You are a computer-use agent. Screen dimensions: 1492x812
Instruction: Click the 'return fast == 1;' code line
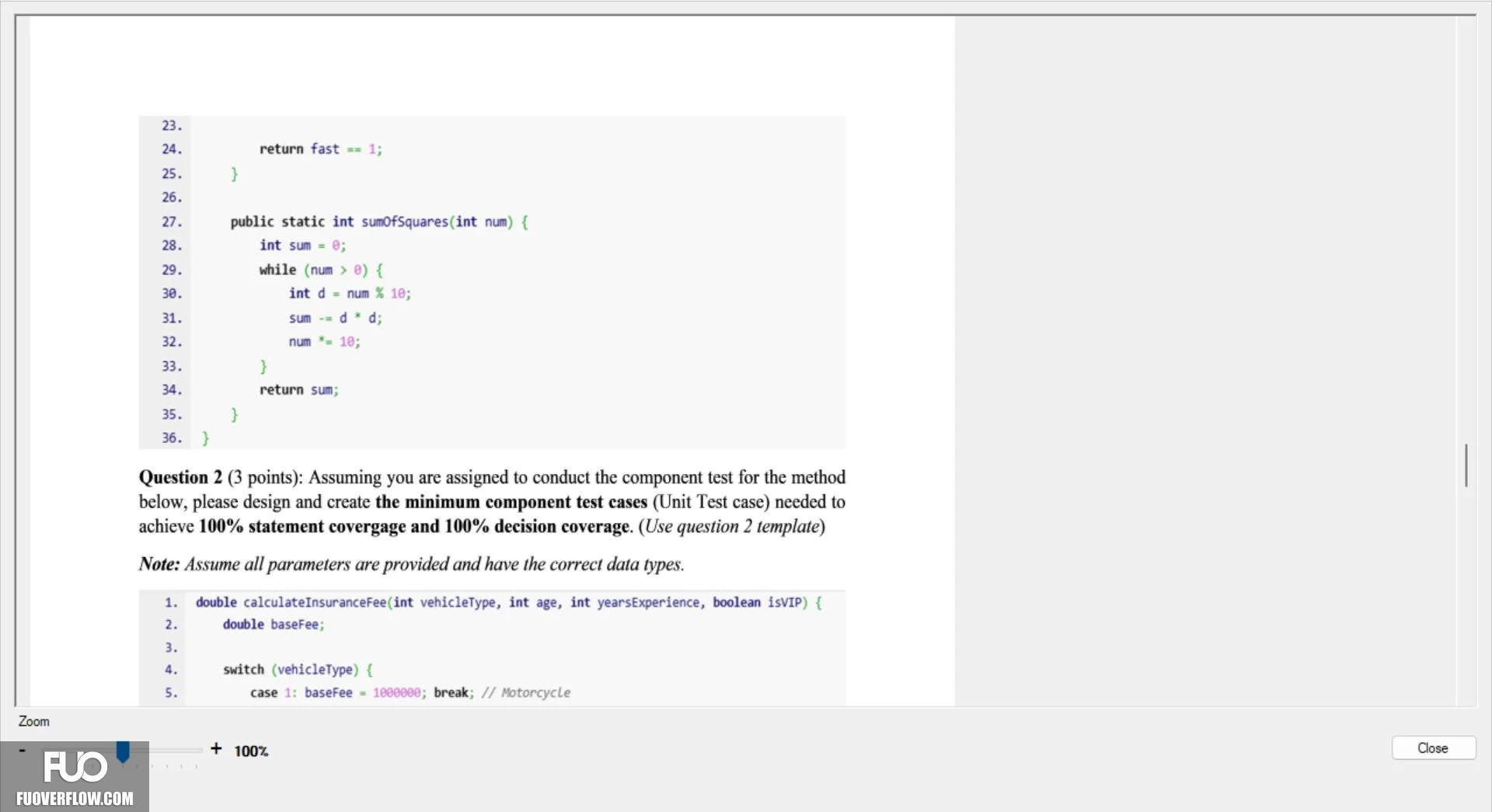tap(320, 148)
